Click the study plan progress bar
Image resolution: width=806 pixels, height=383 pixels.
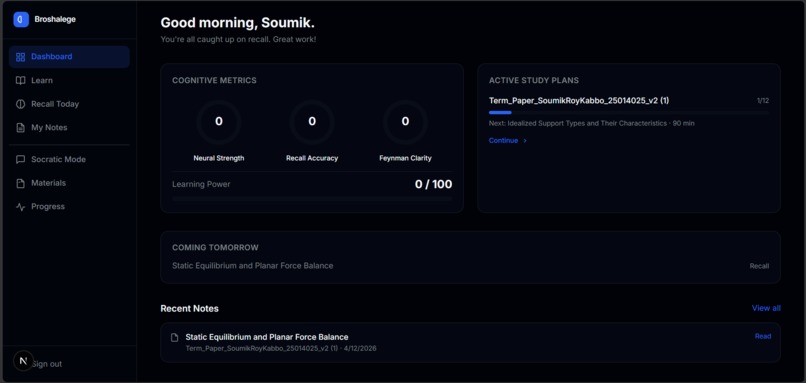(x=629, y=112)
